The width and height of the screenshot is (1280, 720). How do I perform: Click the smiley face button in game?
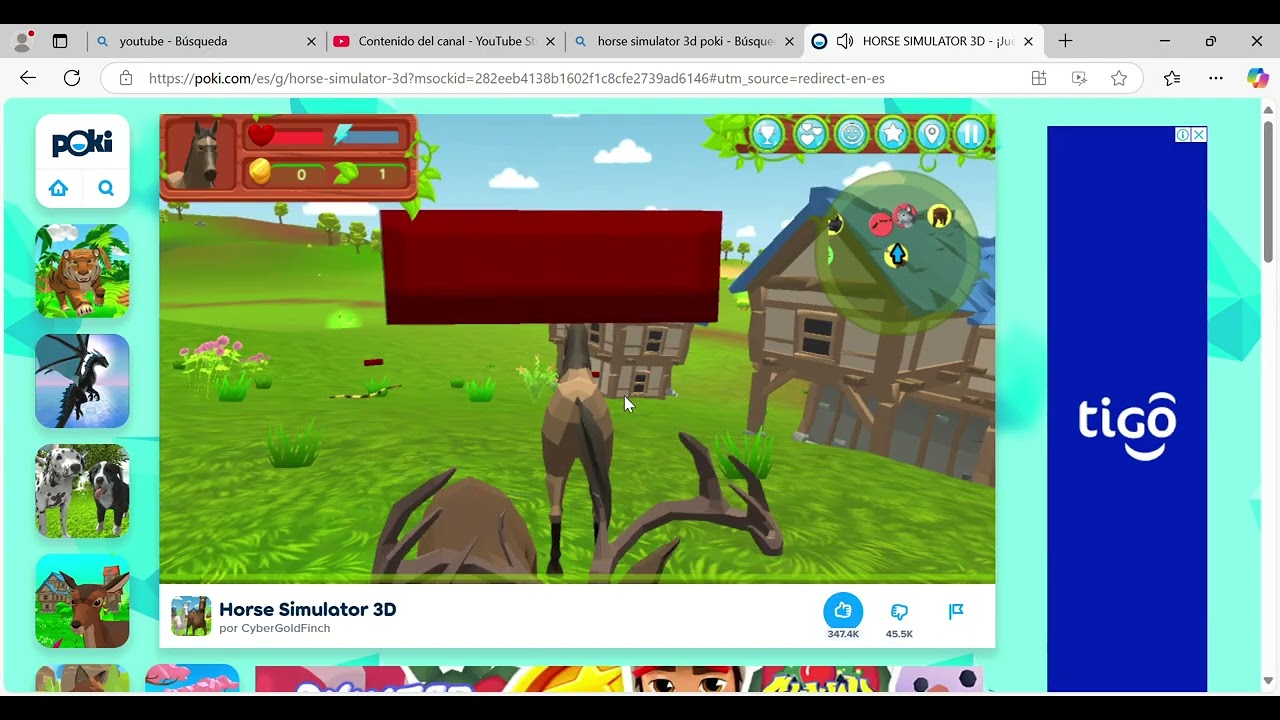coord(851,134)
